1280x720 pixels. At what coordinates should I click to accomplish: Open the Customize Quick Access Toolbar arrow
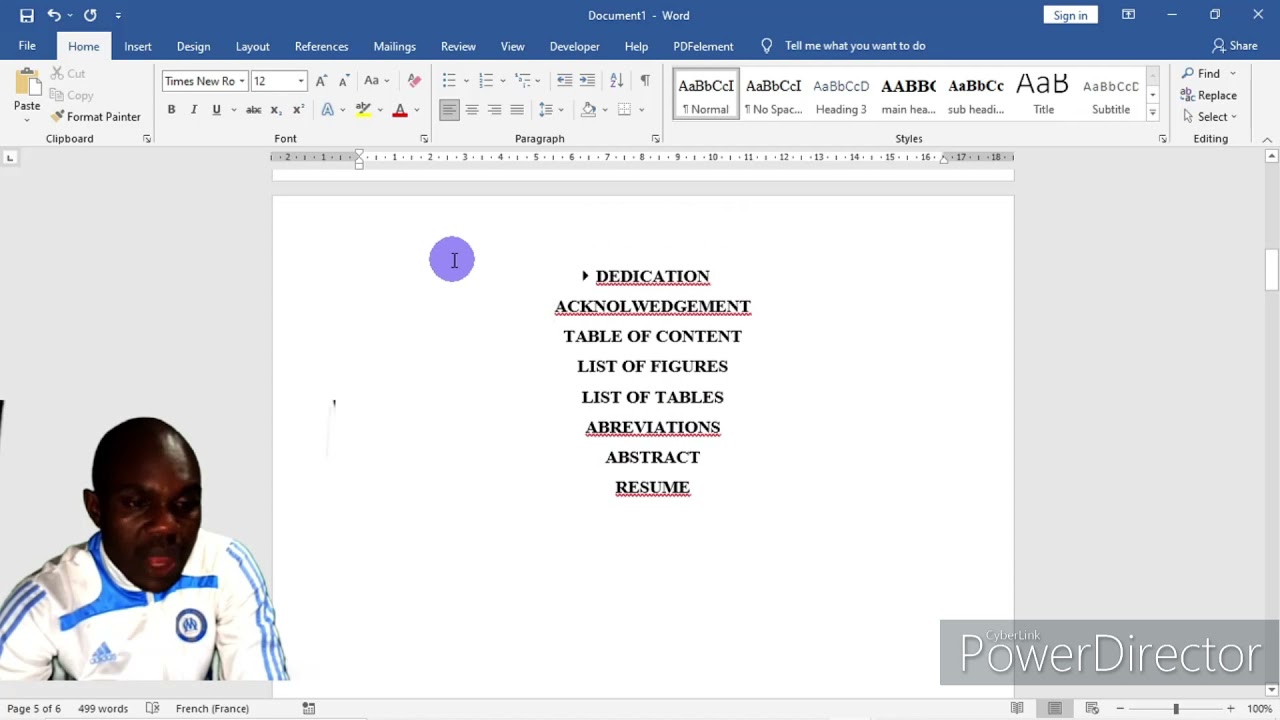[118, 15]
